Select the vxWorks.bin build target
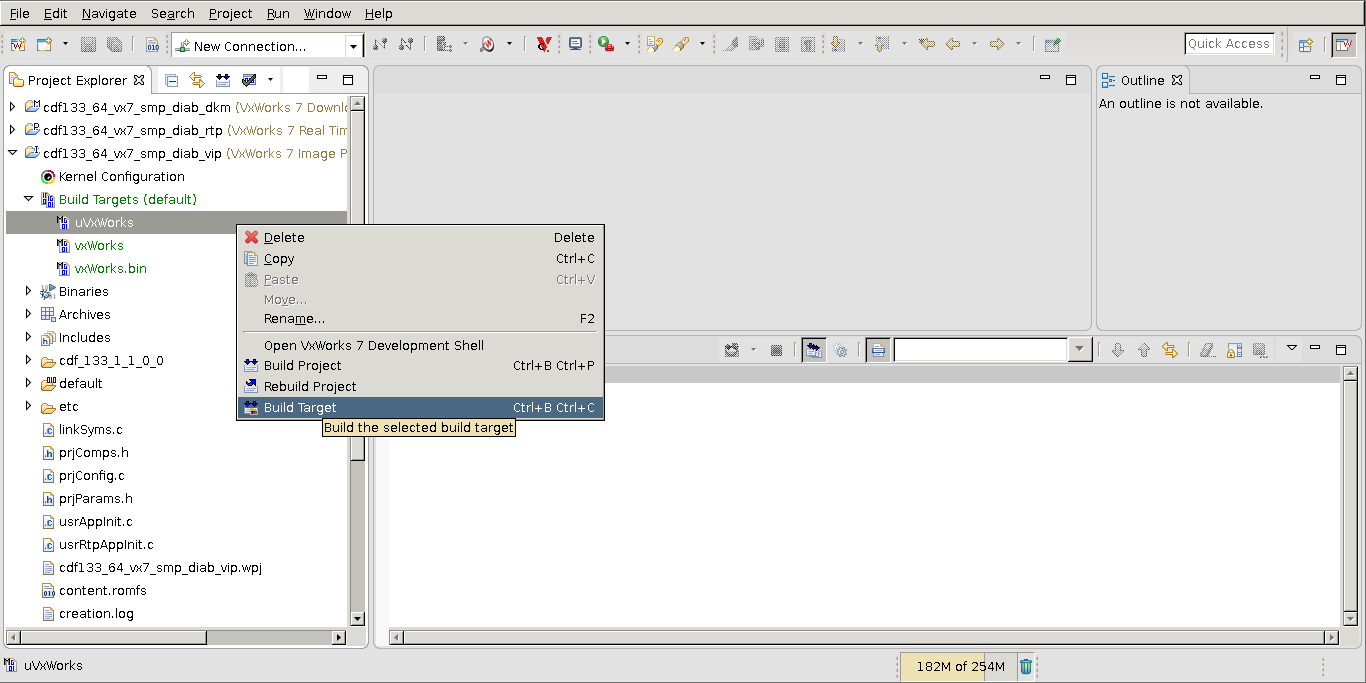This screenshot has height=683, width=1366. (110, 268)
